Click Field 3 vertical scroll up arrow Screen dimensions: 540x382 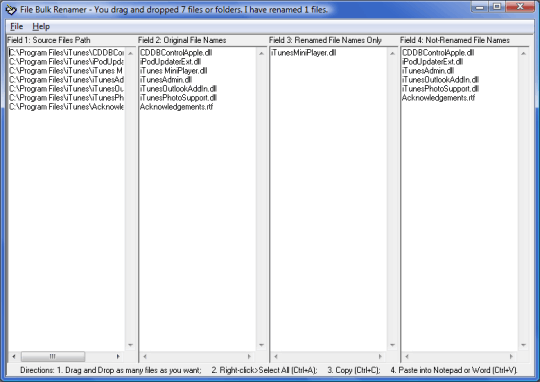pos(392,53)
